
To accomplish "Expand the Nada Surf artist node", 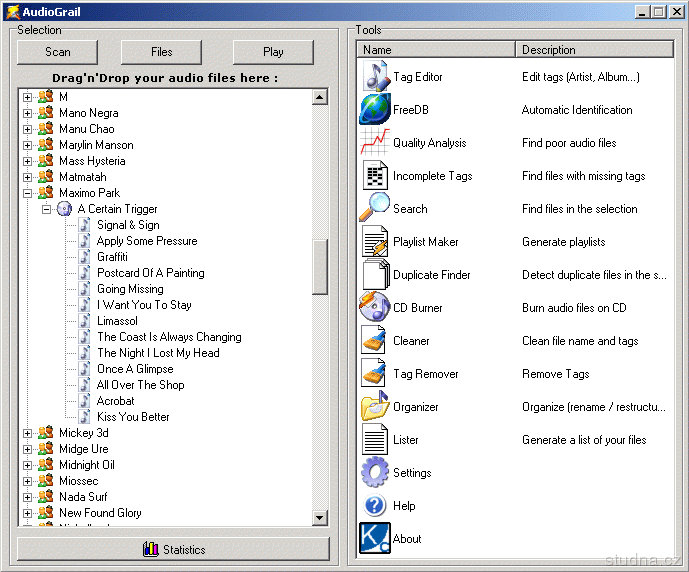I will tap(28, 497).
